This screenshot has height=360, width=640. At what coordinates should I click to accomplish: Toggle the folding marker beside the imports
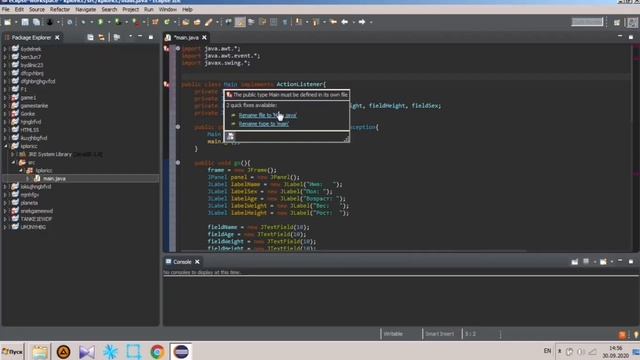pos(178,48)
